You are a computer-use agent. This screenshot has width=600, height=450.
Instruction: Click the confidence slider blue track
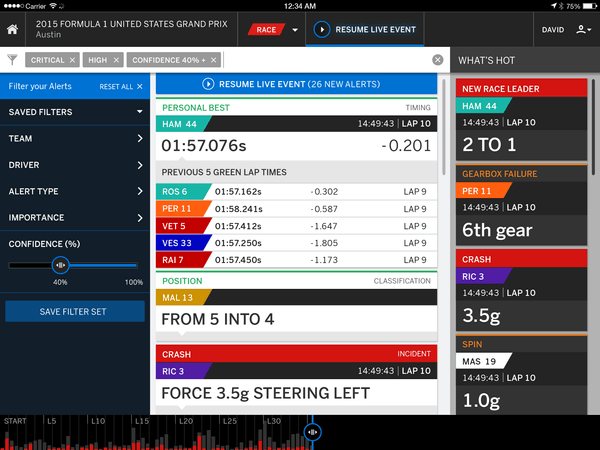coord(103,265)
